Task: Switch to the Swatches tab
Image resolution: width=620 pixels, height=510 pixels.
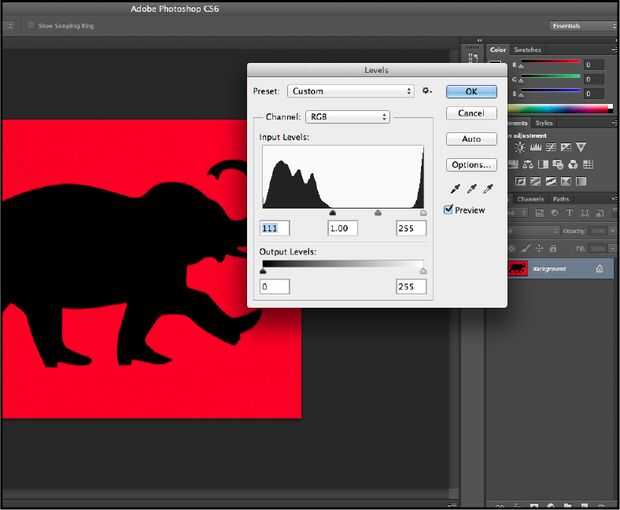Action: [x=527, y=49]
